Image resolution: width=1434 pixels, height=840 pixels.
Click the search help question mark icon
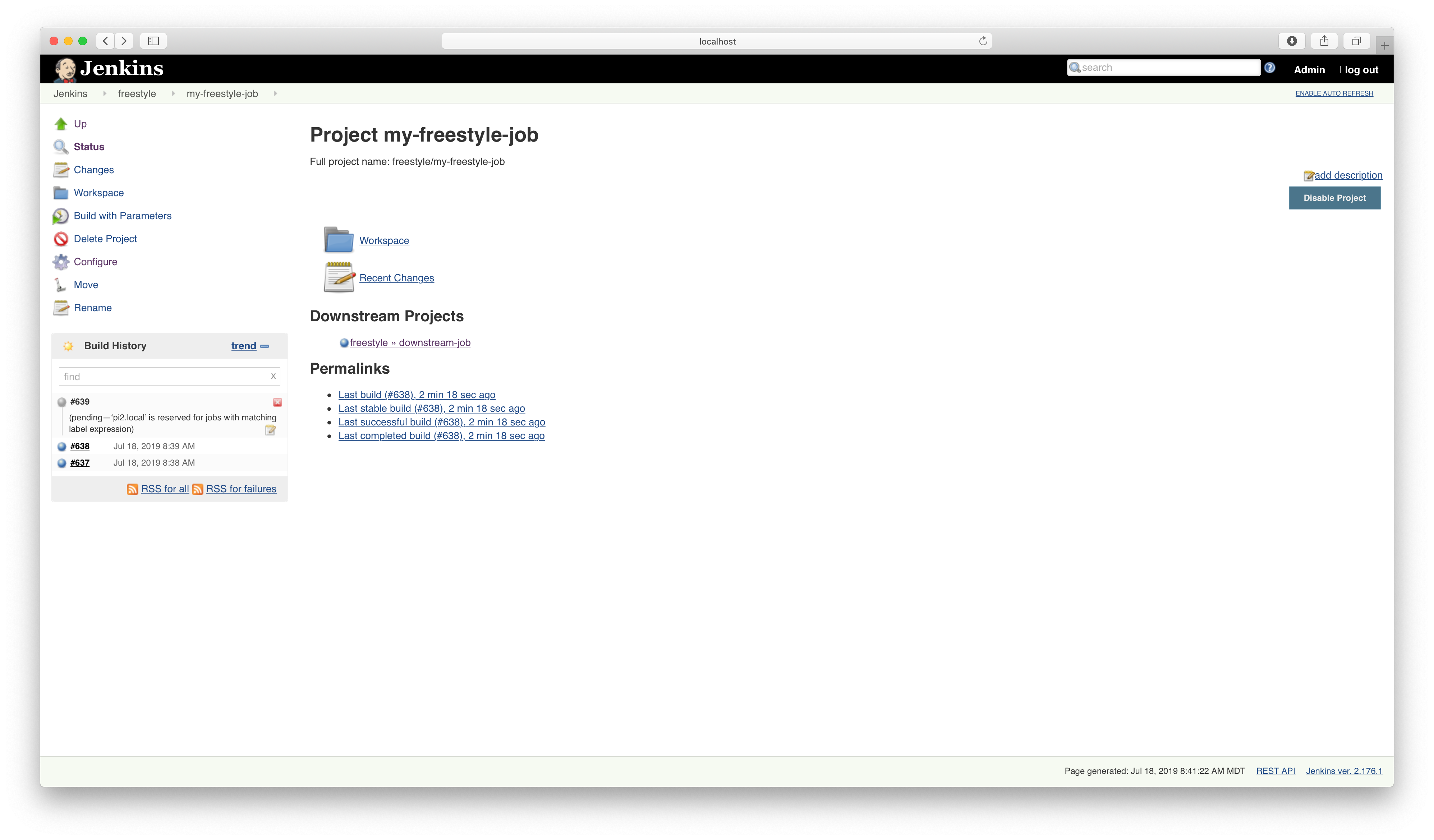pos(1269,68)
